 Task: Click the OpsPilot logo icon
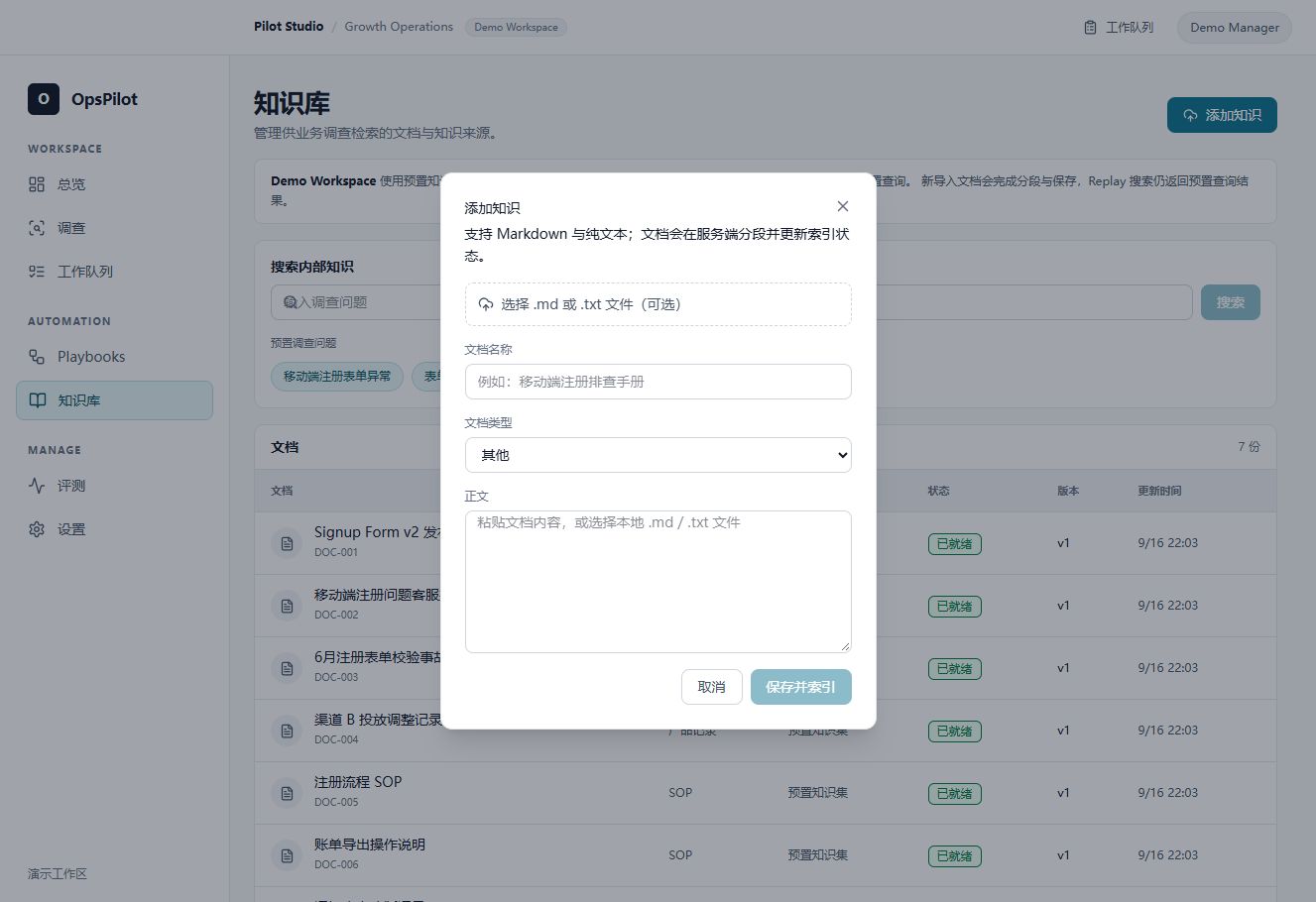(44, 99)
